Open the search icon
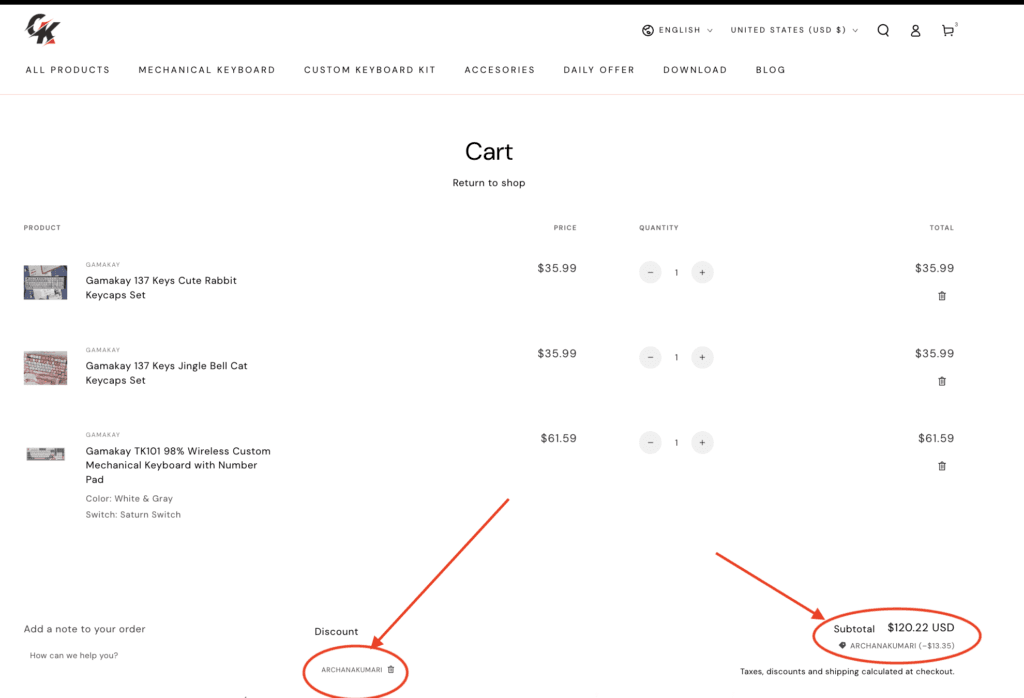The image size is (1024, 698). pos(883,30)
